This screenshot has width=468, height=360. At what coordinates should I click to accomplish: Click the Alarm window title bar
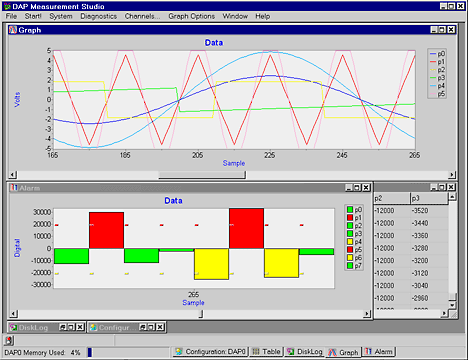pyautogui.click(x=190, y=188)
